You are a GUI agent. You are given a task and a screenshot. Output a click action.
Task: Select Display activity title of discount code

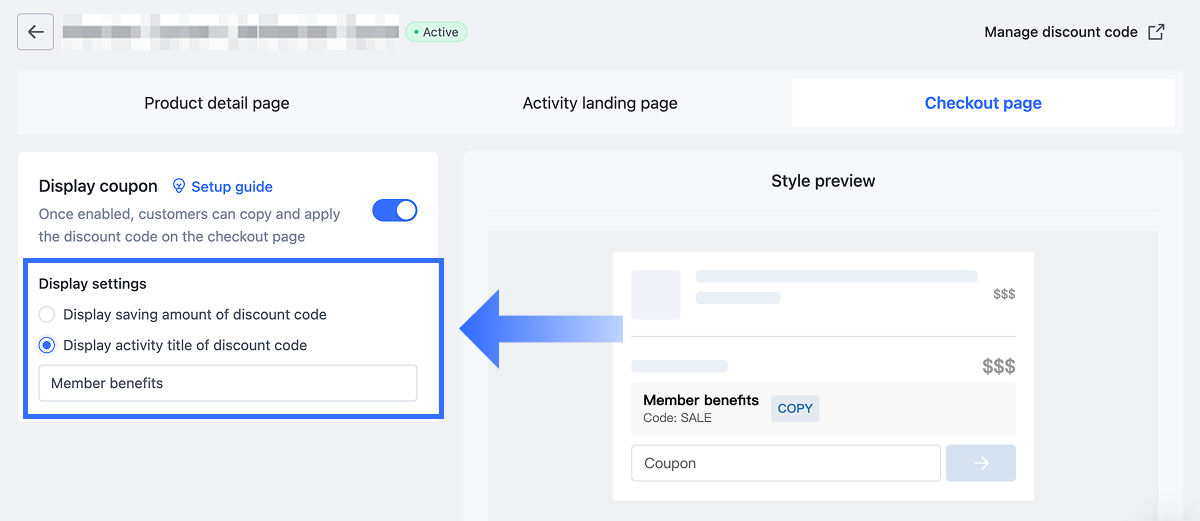pos(47,345)
